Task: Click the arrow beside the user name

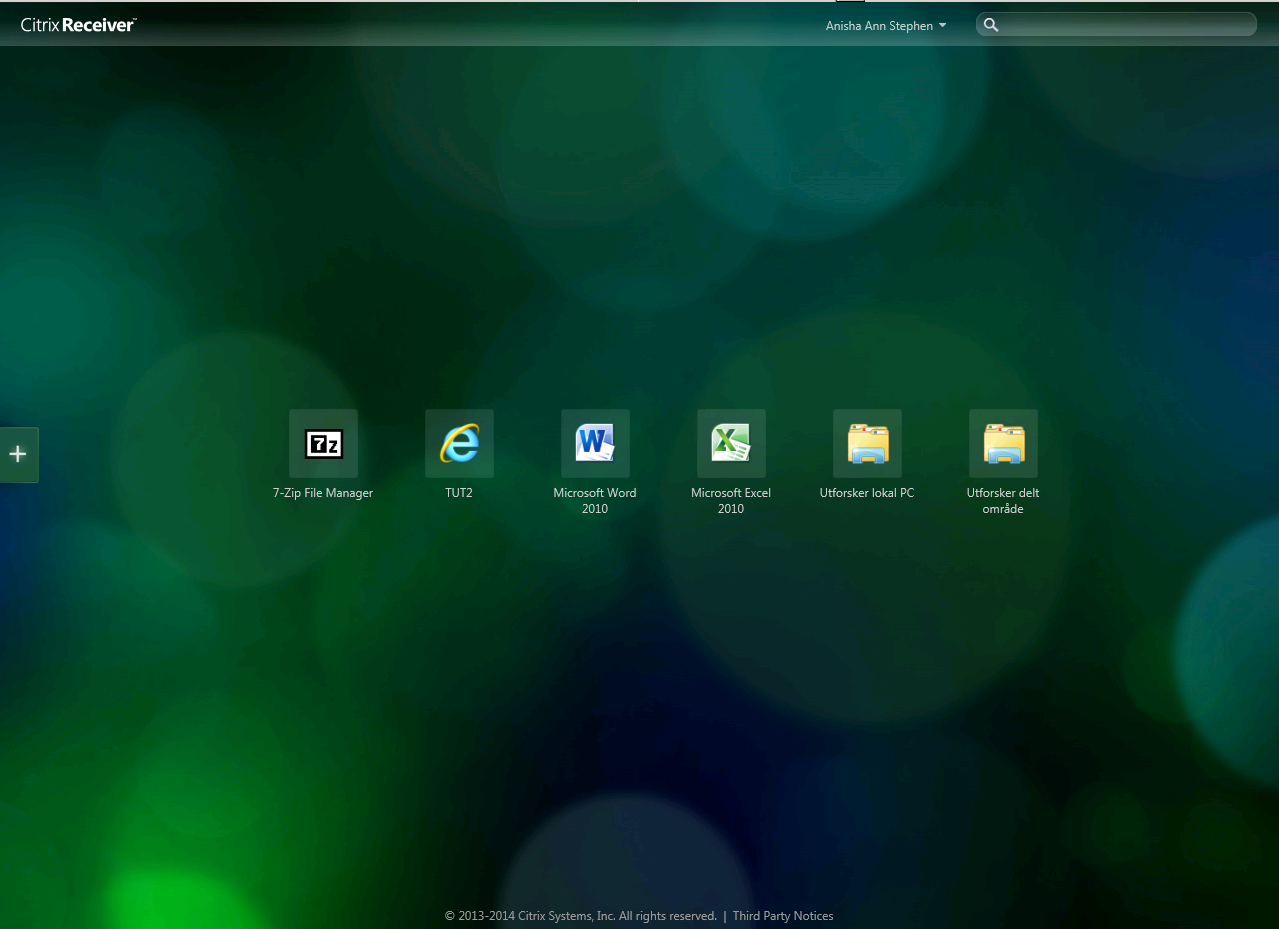Action: [942, 26]
